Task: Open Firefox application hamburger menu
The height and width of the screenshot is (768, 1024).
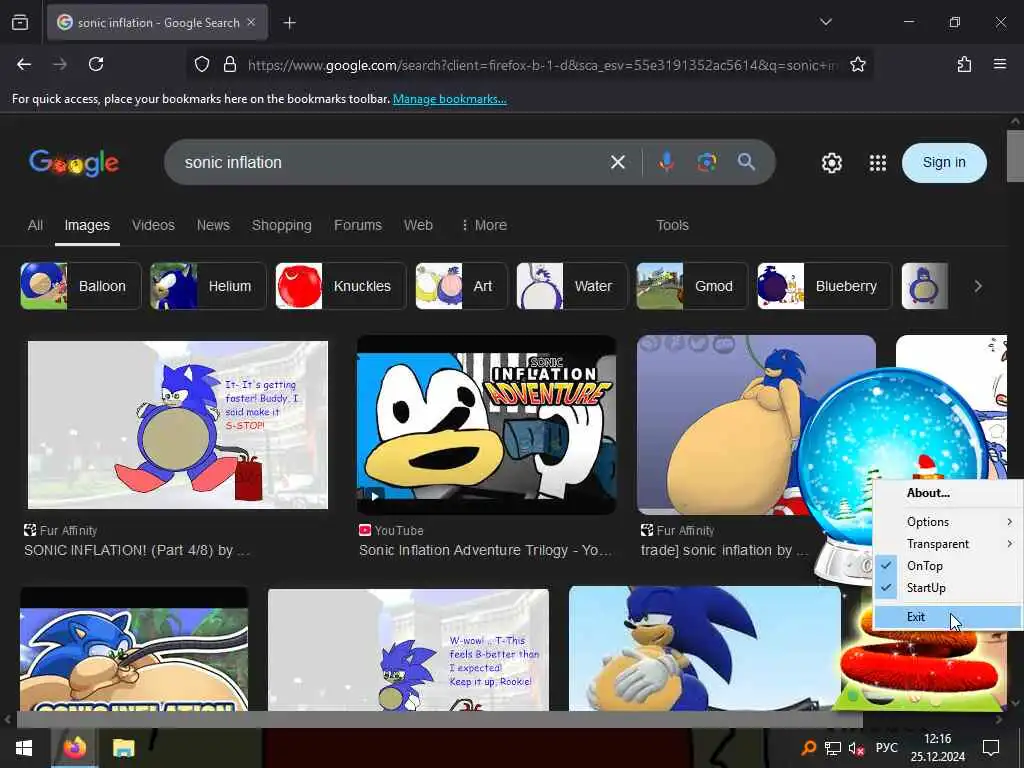Action: [x=999, y=64]
